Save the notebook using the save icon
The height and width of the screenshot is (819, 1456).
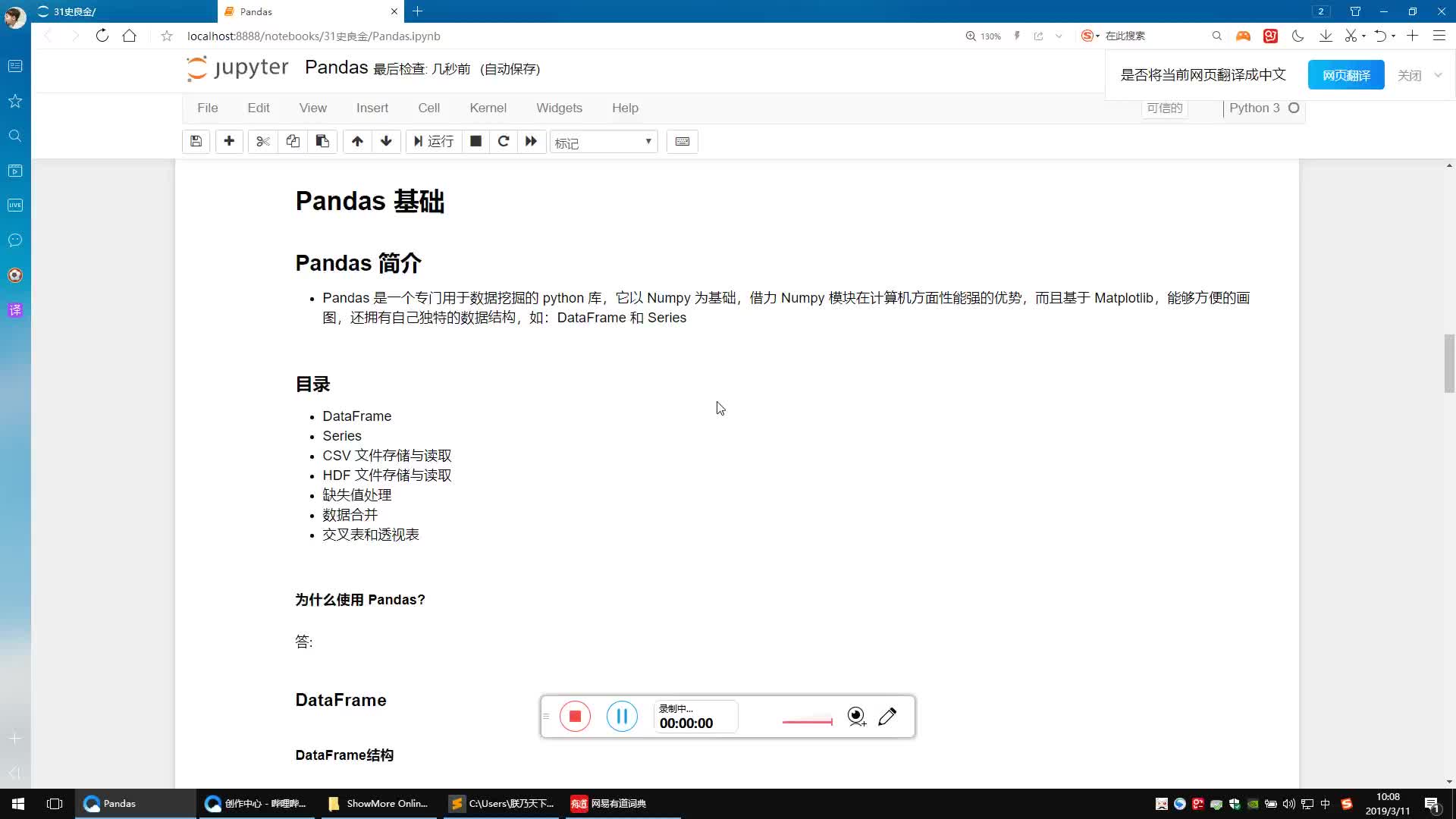[196, 141]
